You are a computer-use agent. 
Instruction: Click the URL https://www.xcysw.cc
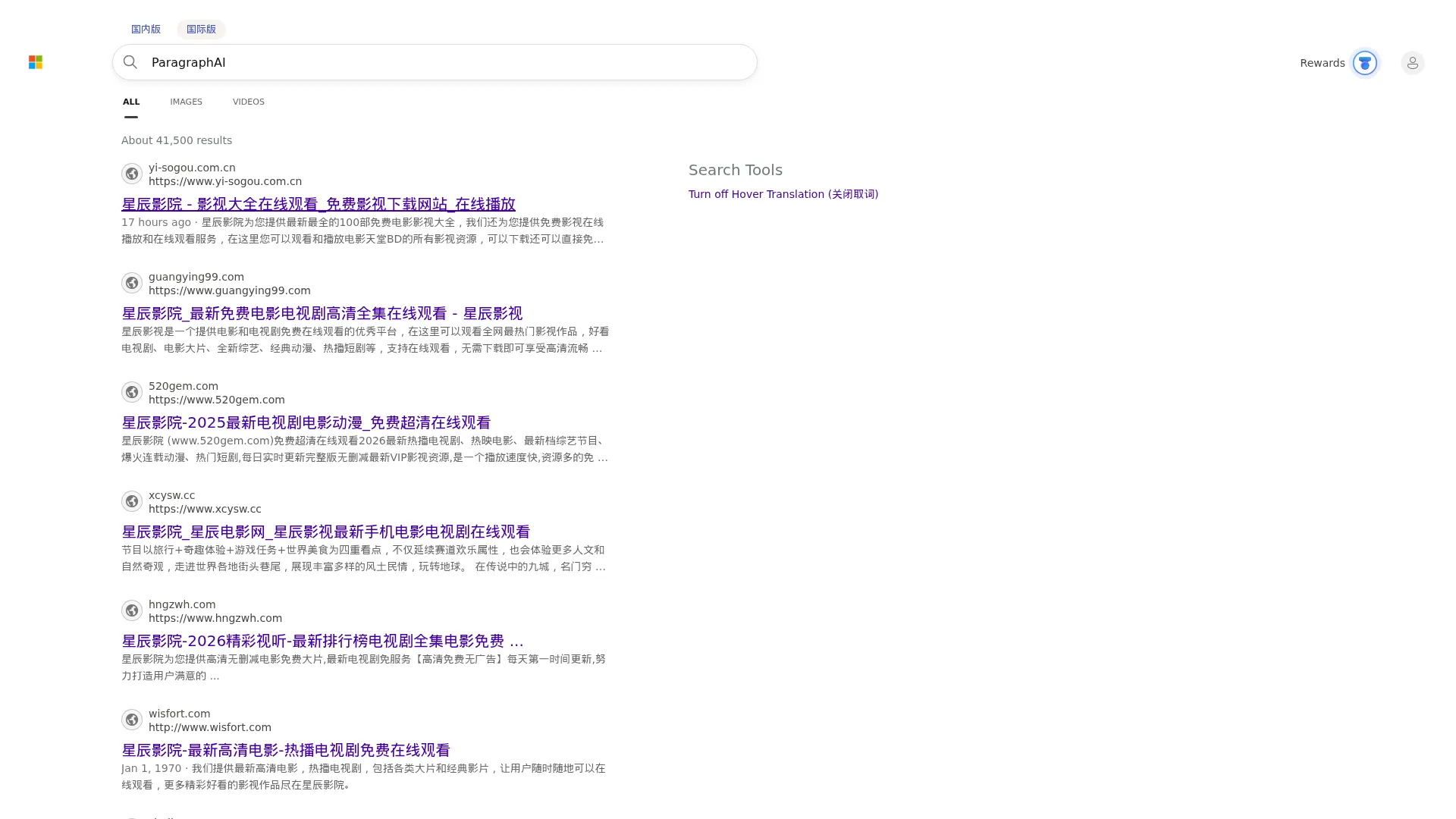(x=205, y=509)
